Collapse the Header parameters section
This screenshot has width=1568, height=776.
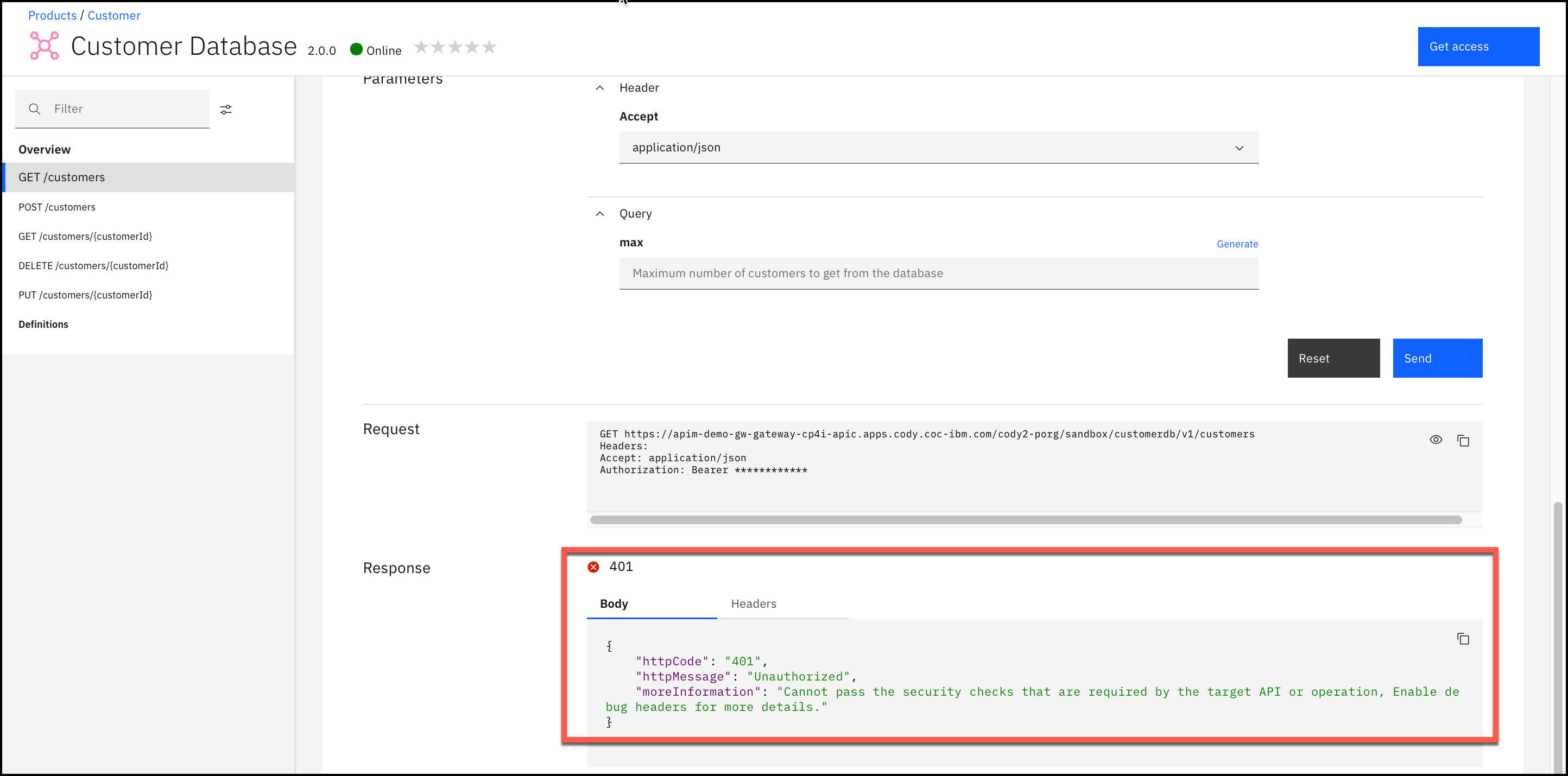coord(600,87)
